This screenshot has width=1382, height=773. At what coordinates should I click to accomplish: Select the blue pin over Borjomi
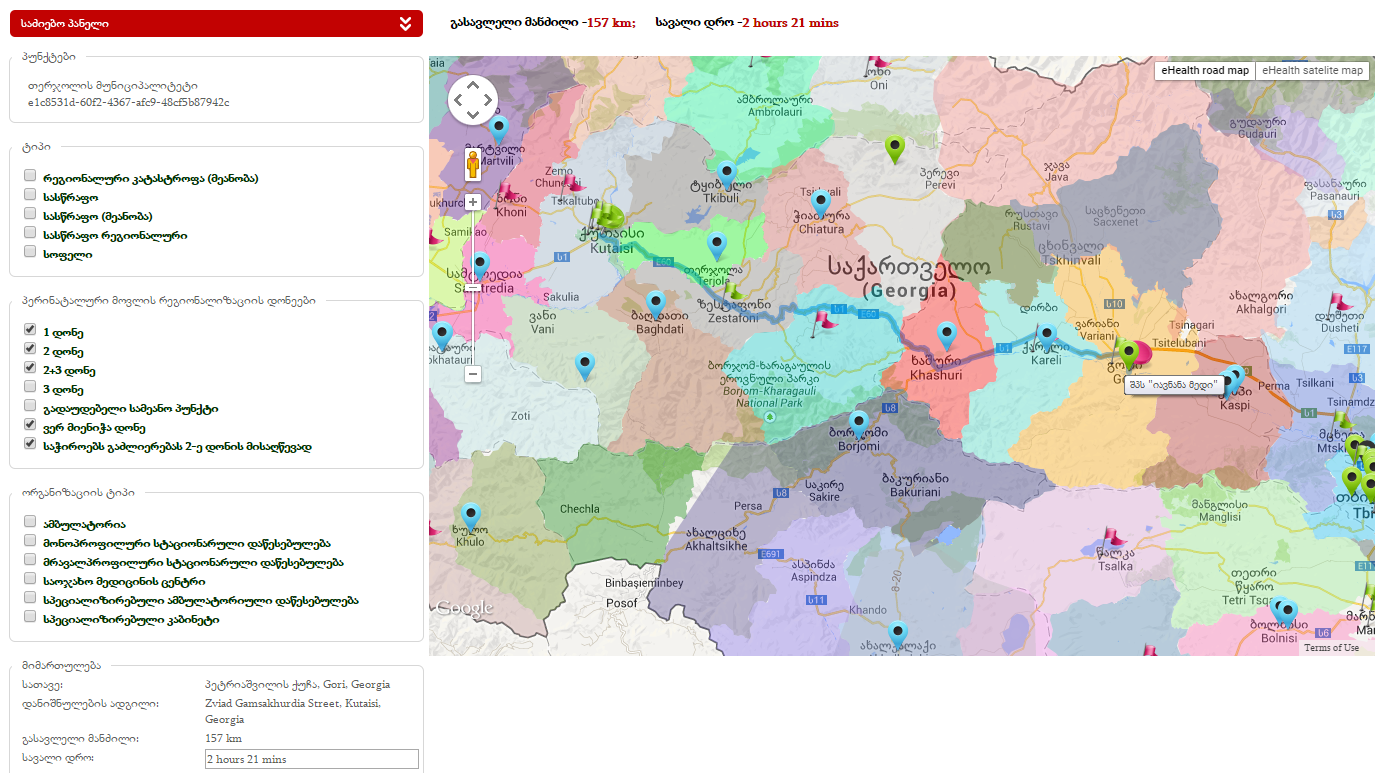tap(858, 423)
